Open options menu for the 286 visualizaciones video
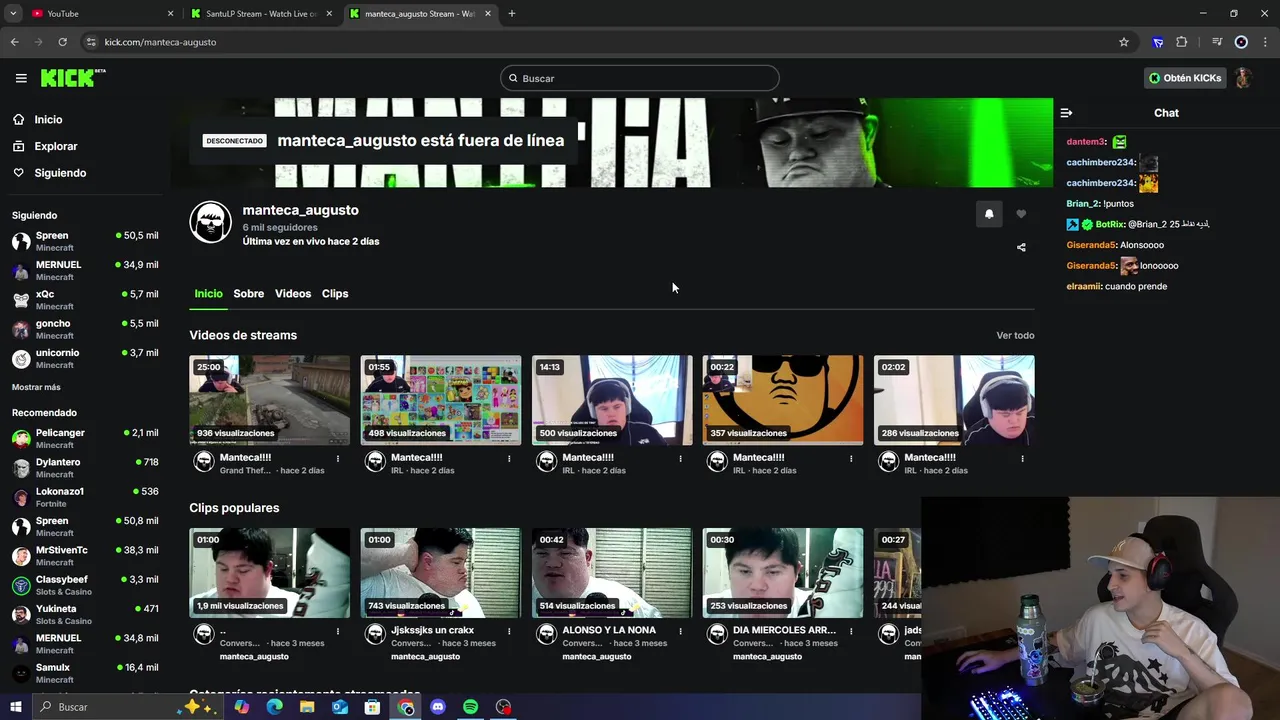Viewport: 1280px width, 720px height. [1022, 459]
